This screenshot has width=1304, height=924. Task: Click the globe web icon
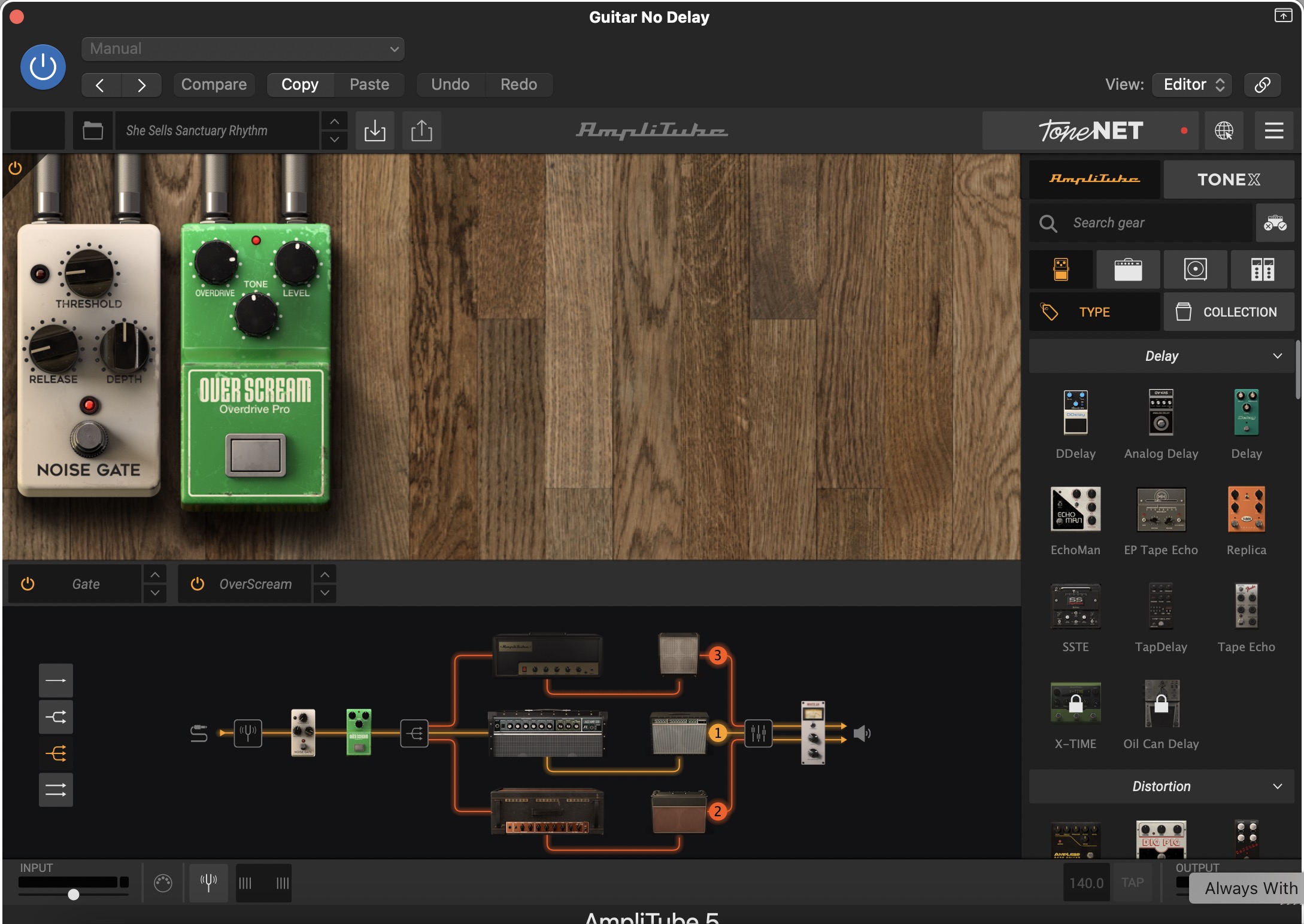[x=1224, y=130]
